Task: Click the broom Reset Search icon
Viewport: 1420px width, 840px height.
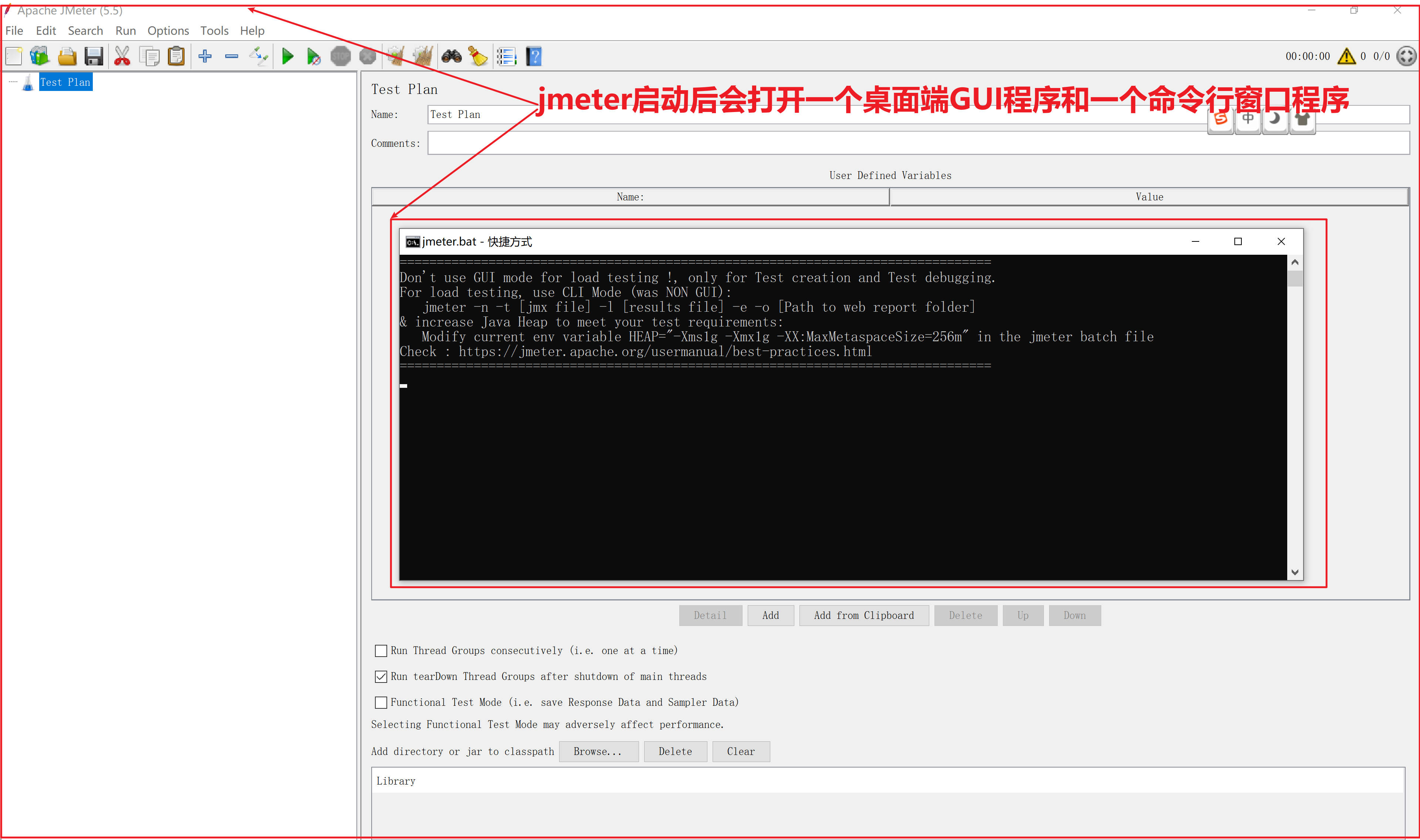Action: tap(478, 56)
